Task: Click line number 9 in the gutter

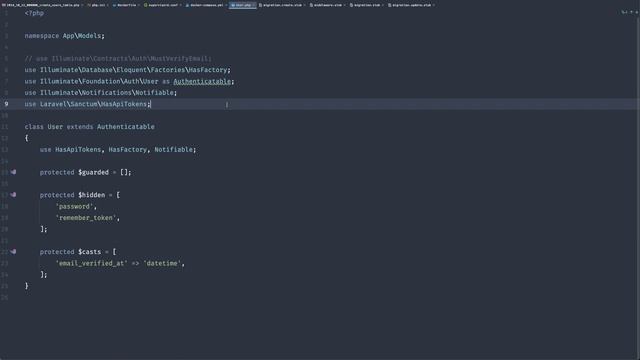Action: pos(6,104)
